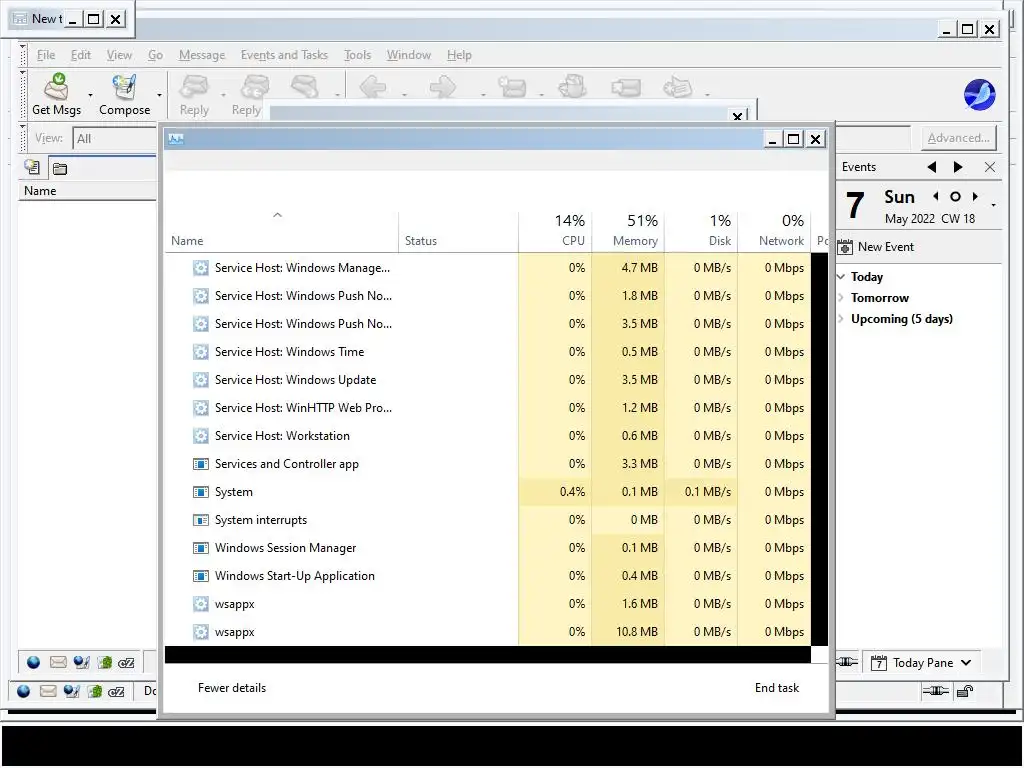This screenshot has width=1024, height=768.
Task: Open the Go menu
Action: click(155, 55)
